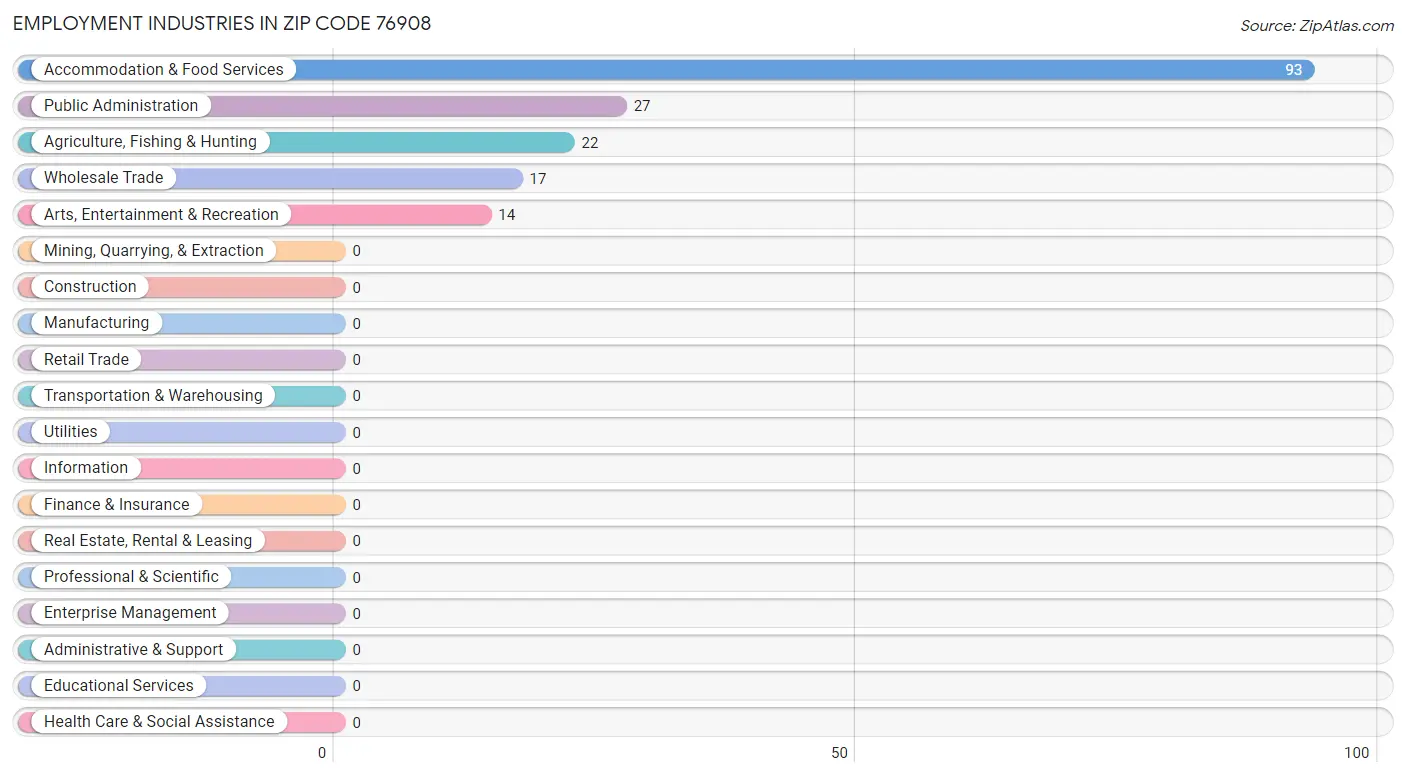This screenshot has height=777, width=1406.
Task: Click the Professional & Scientific label
Action: [x=131, y=577]
